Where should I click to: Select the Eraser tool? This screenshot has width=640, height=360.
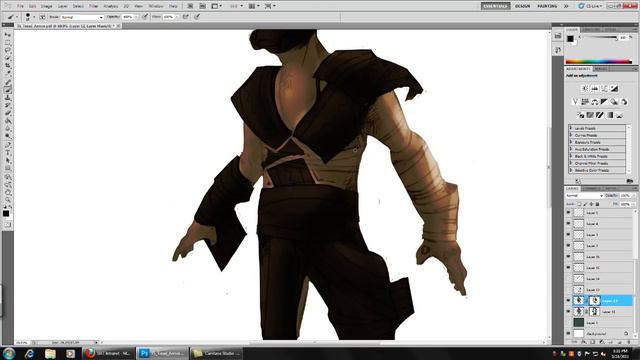[8, 113]
